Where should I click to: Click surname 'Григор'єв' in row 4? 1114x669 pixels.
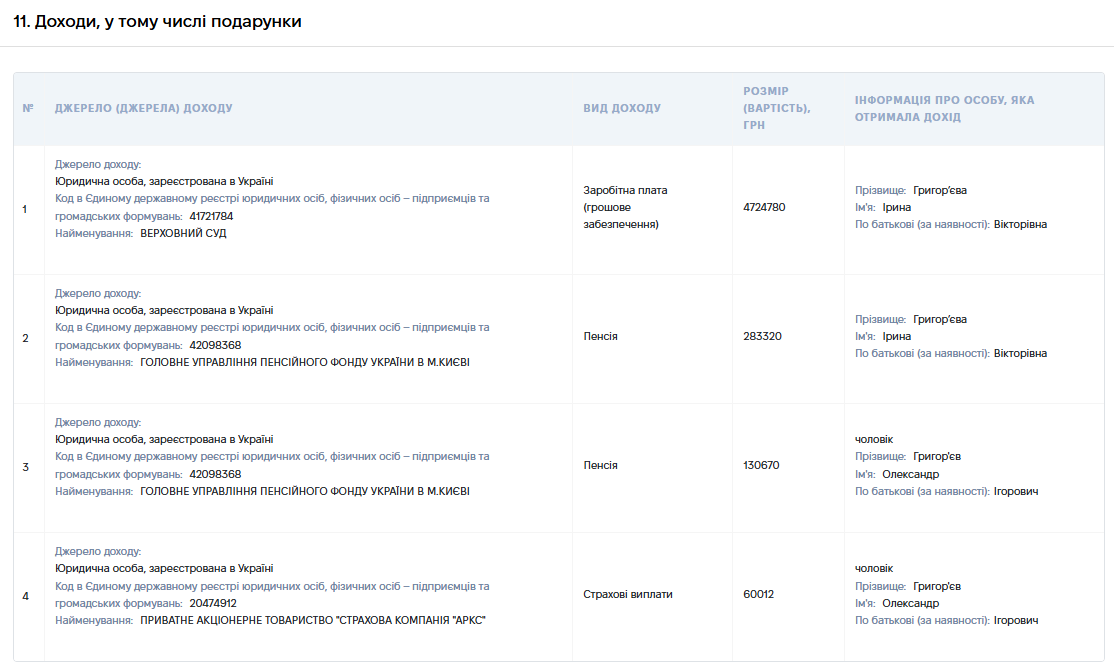[x=936, y=586]
